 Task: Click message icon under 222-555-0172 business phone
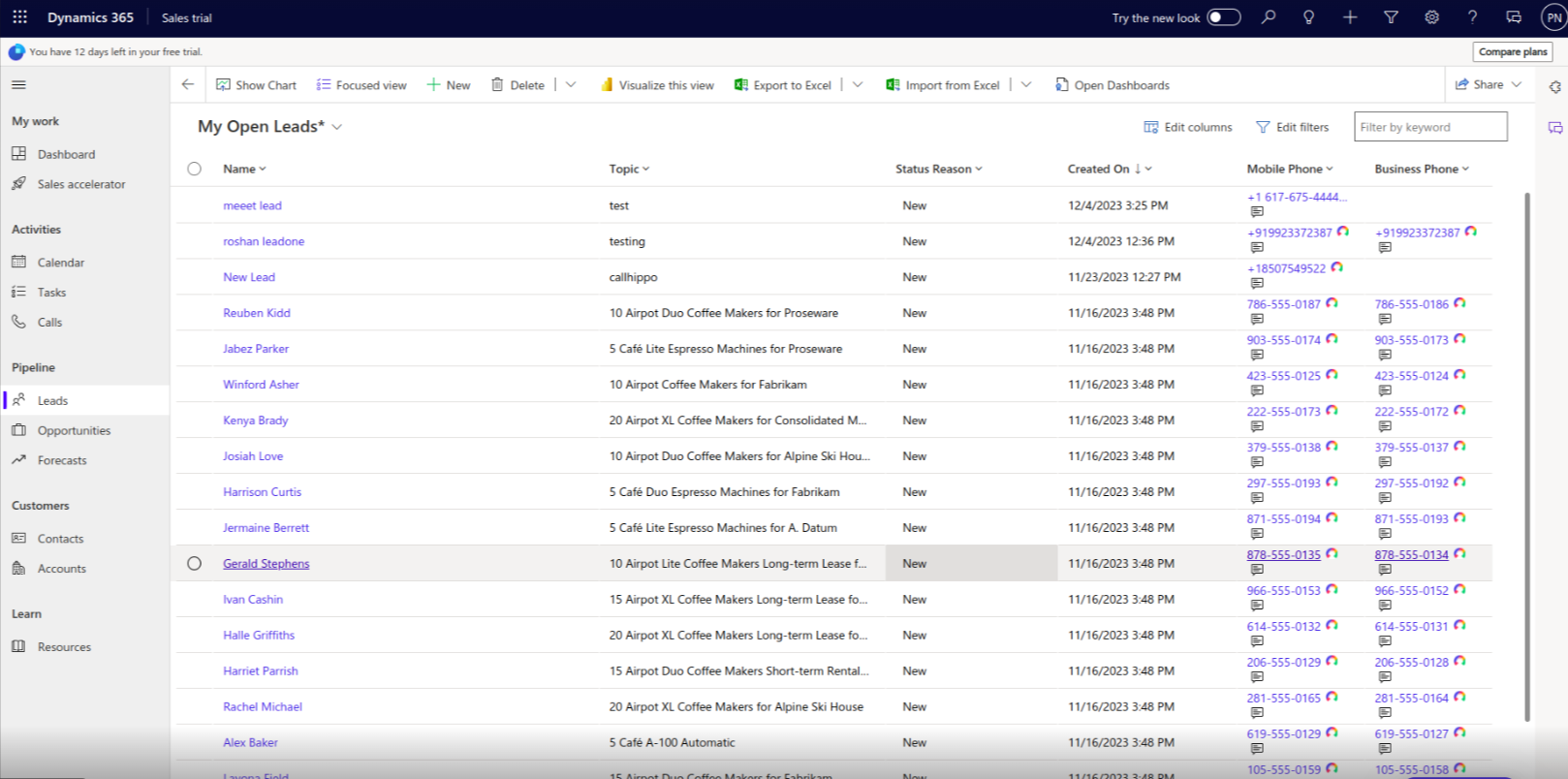[1385, 426]
